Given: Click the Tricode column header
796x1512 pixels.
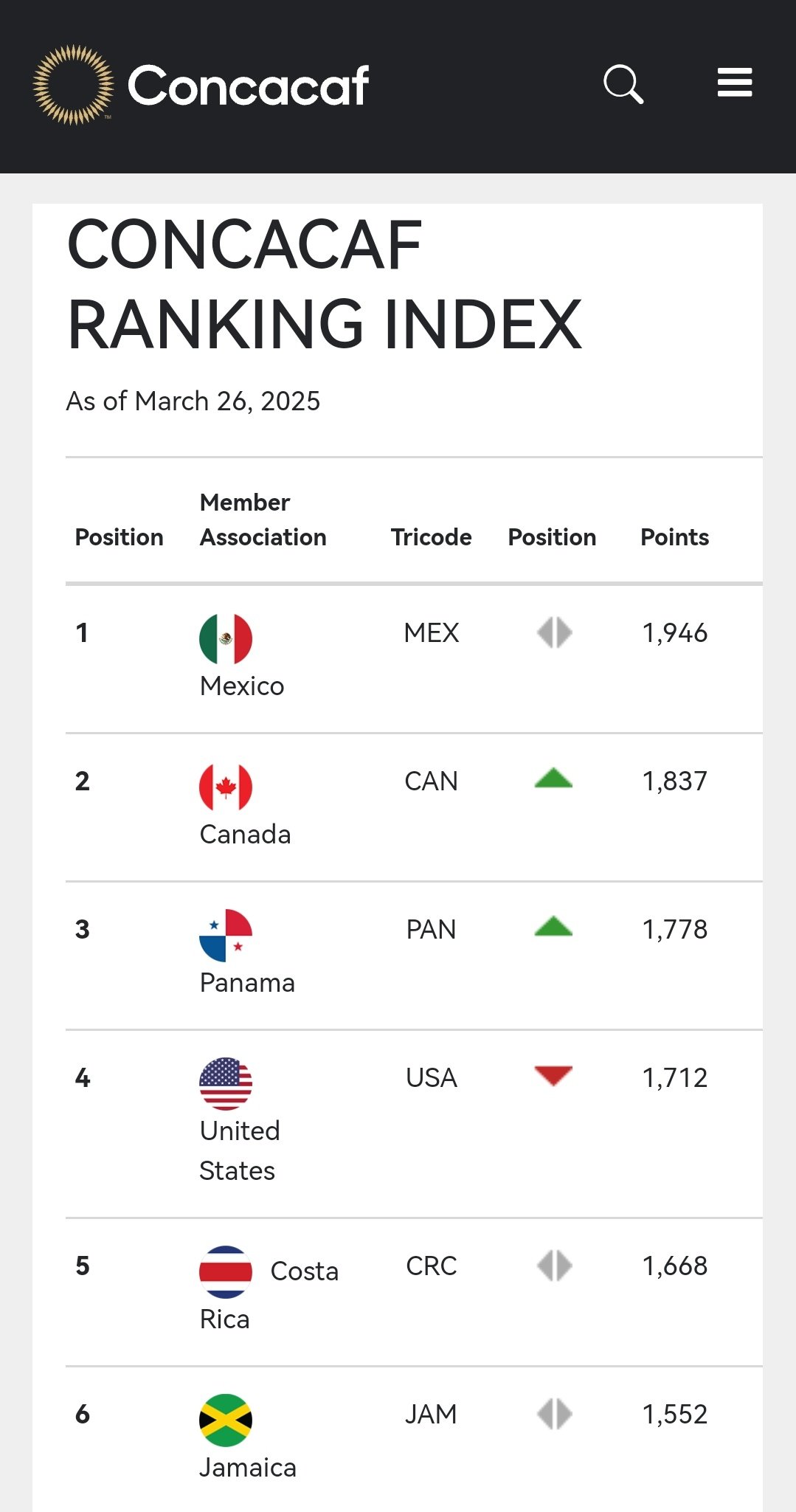Looking at the screenshot, I should click(431, 537).
